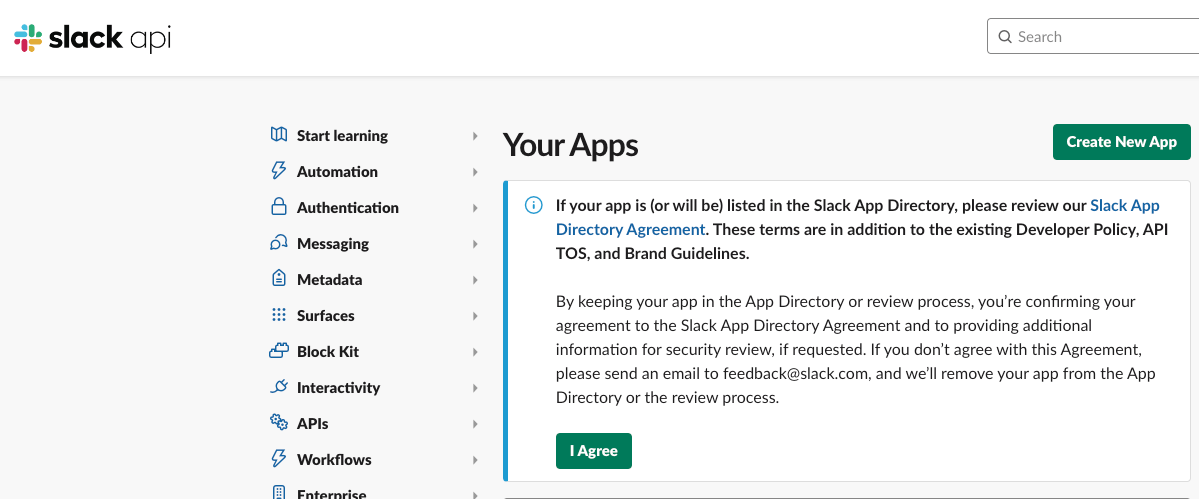This screenshot has height=499, width=1199.
Task: Open the Automation menu item
Action: coord(337,172)
